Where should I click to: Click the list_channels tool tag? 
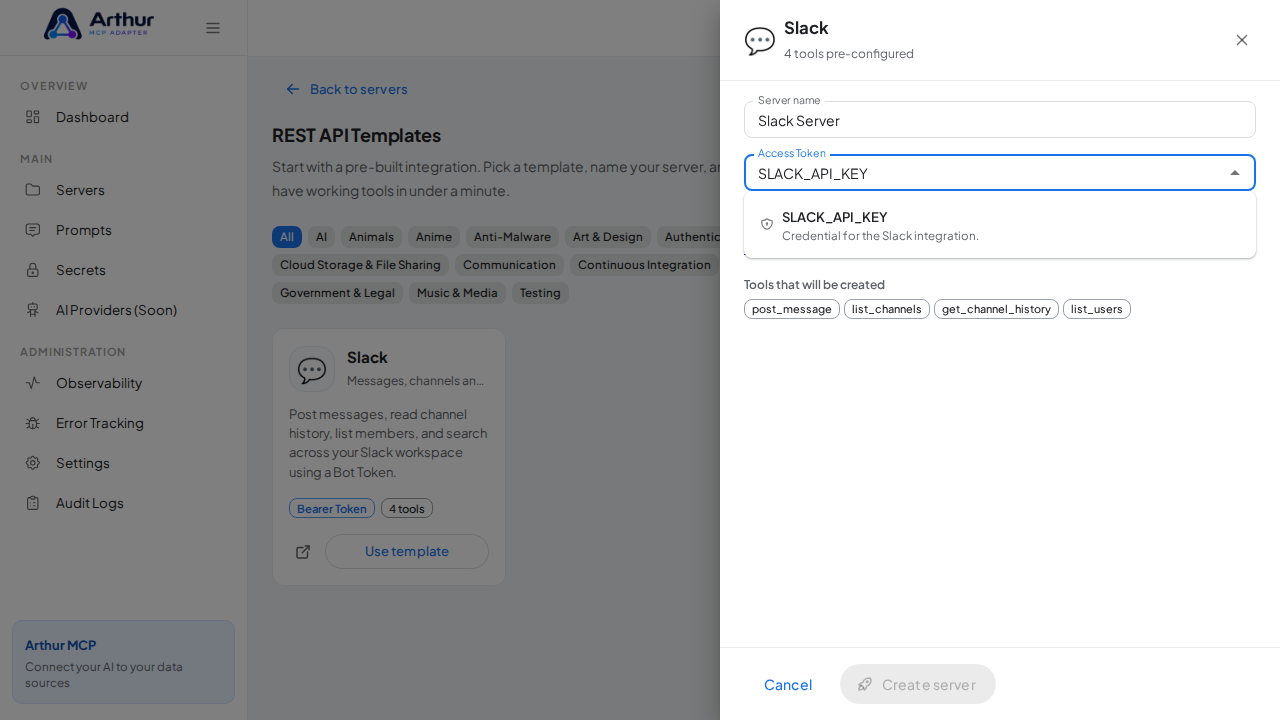tap(887, 309)
